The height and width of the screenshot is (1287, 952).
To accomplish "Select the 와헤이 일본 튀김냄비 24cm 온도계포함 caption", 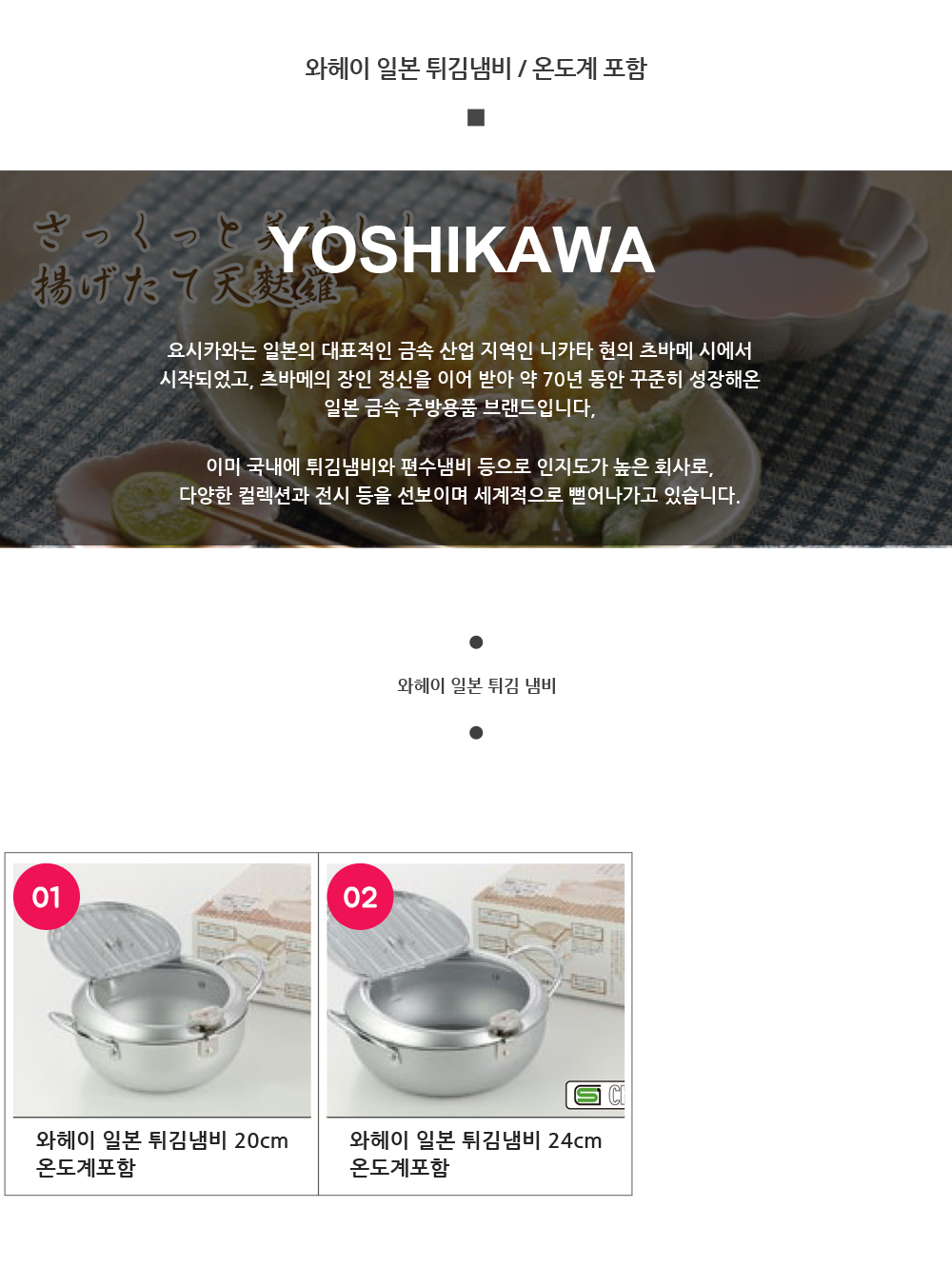I will (x=476, y=1154).
